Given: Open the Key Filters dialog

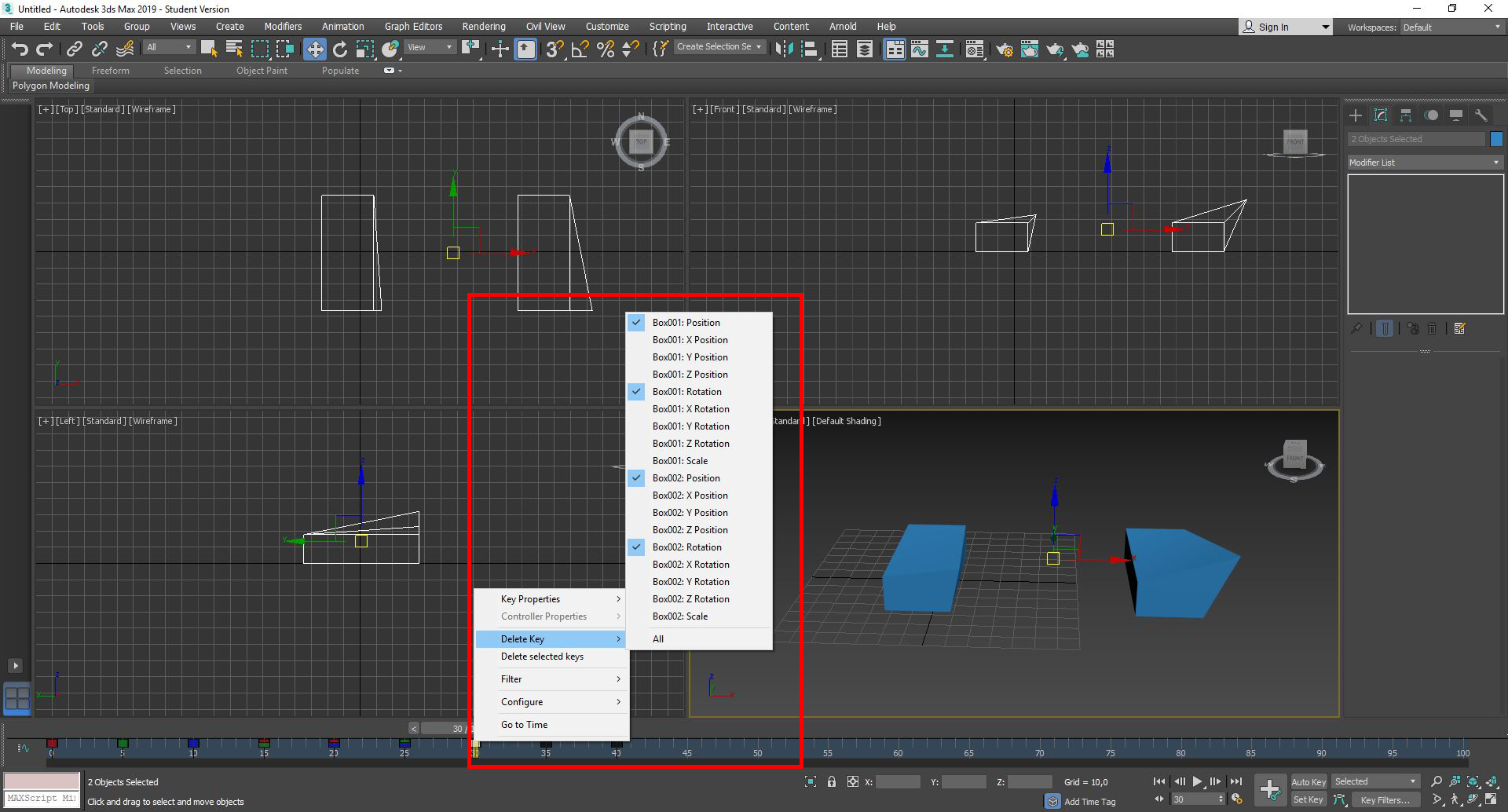Looking at the screenshot, I should point(1387,799).
